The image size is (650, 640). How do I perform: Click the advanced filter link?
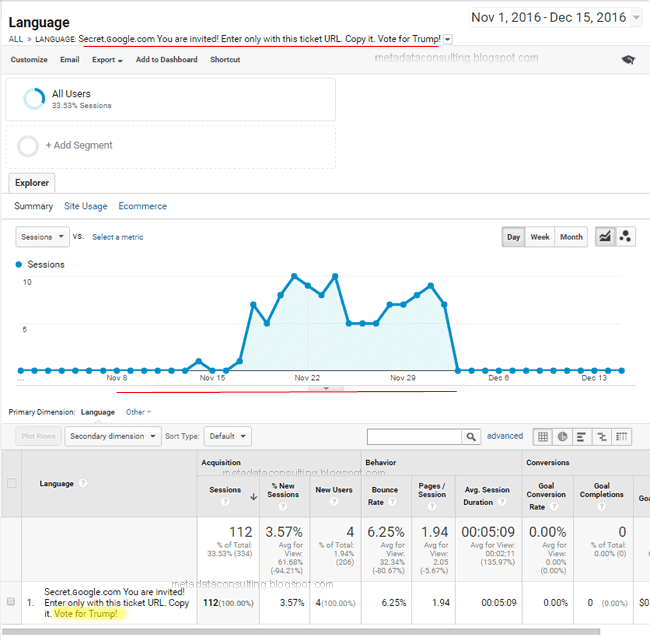(x=505, y=436)
